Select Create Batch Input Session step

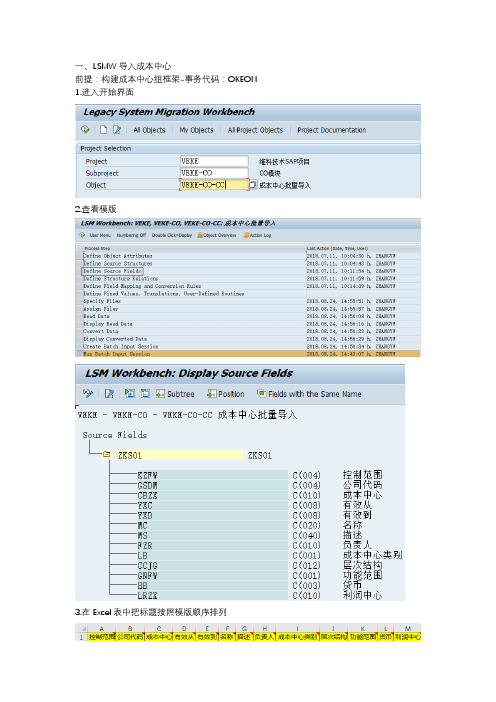(x=120, y=347)
